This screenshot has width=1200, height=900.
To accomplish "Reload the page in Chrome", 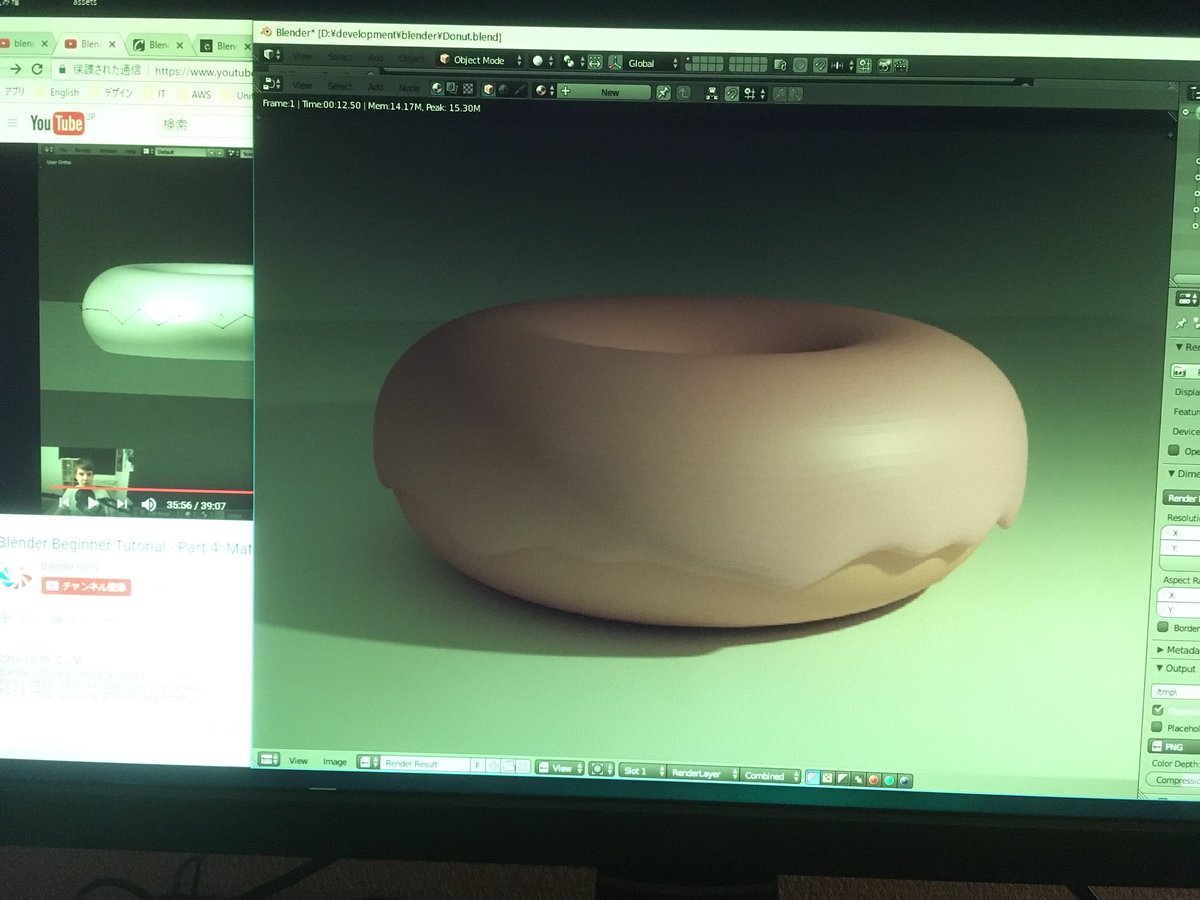I will (37, 69).
